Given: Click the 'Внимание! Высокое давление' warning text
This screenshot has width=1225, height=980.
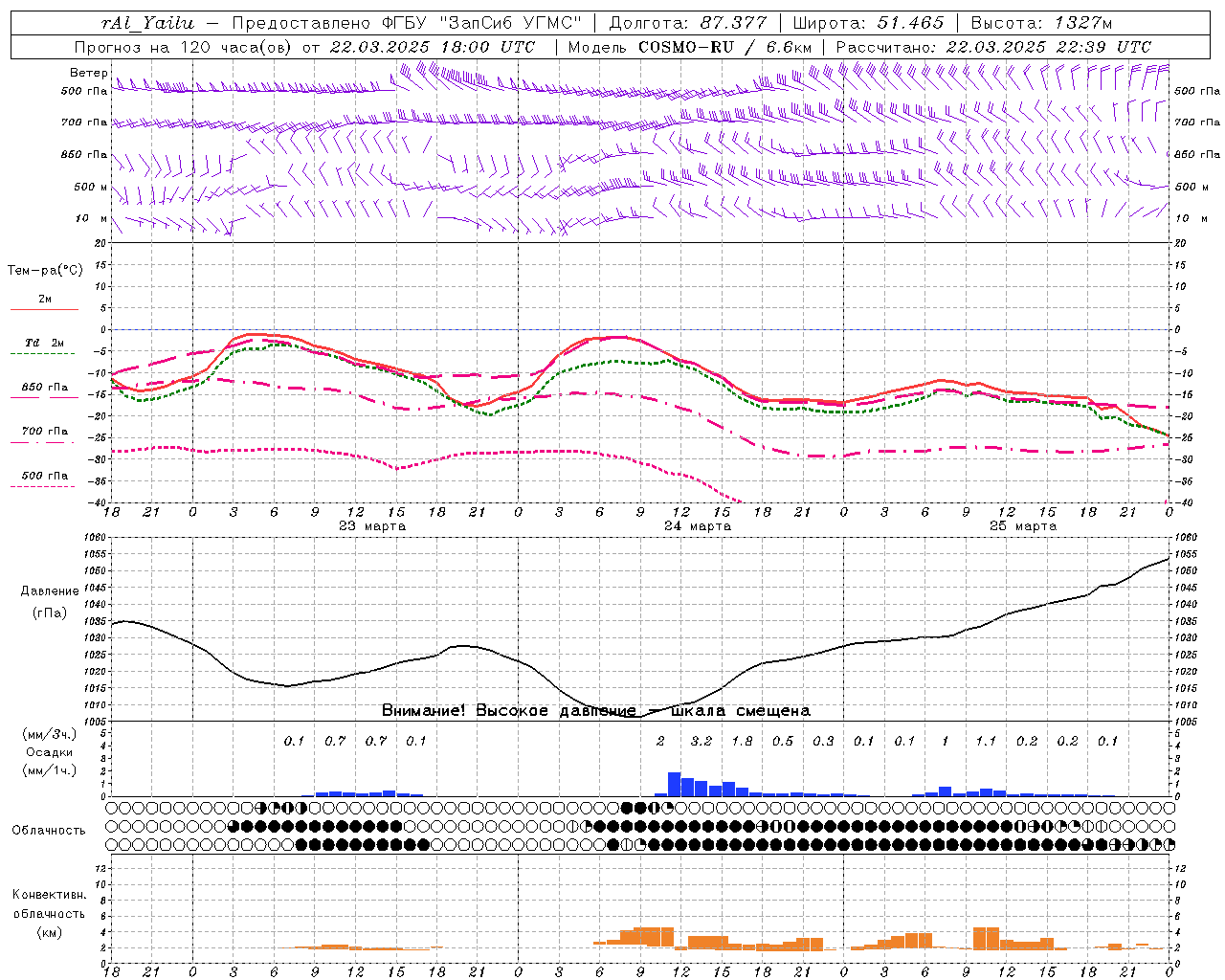Looking at the screenshot, I should [x=509, y=711].
